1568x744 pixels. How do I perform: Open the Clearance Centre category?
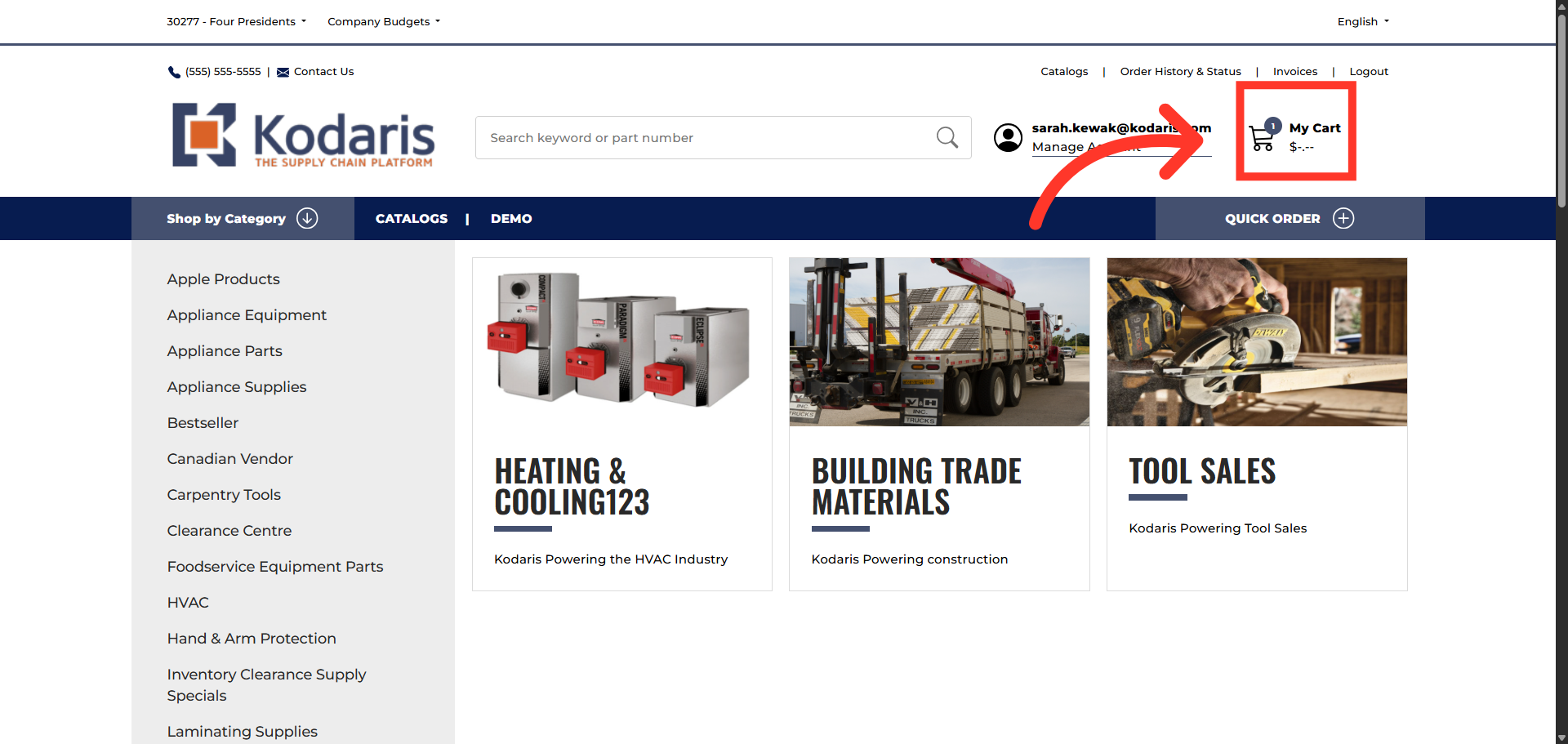tap(229, 530)
